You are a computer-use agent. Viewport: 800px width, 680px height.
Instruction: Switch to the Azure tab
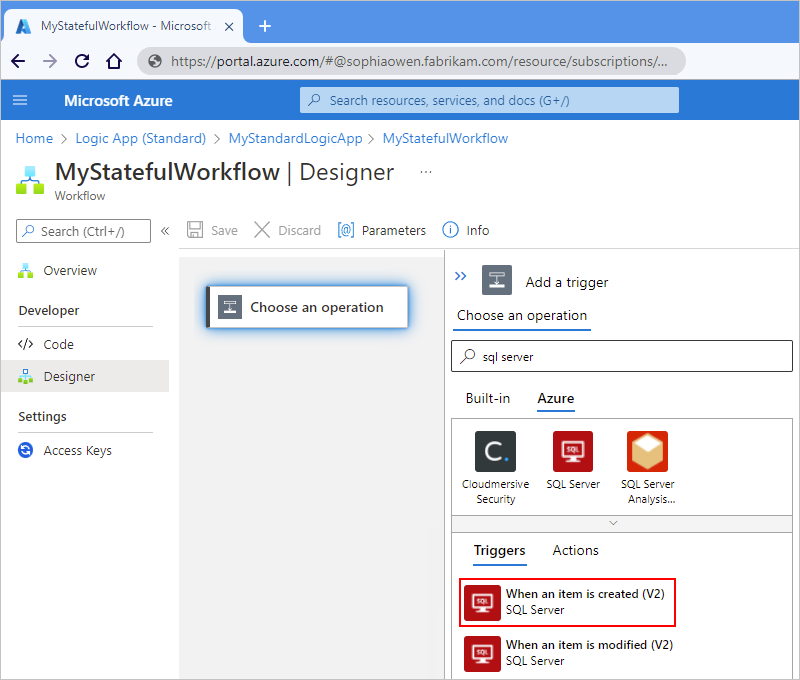556,398
